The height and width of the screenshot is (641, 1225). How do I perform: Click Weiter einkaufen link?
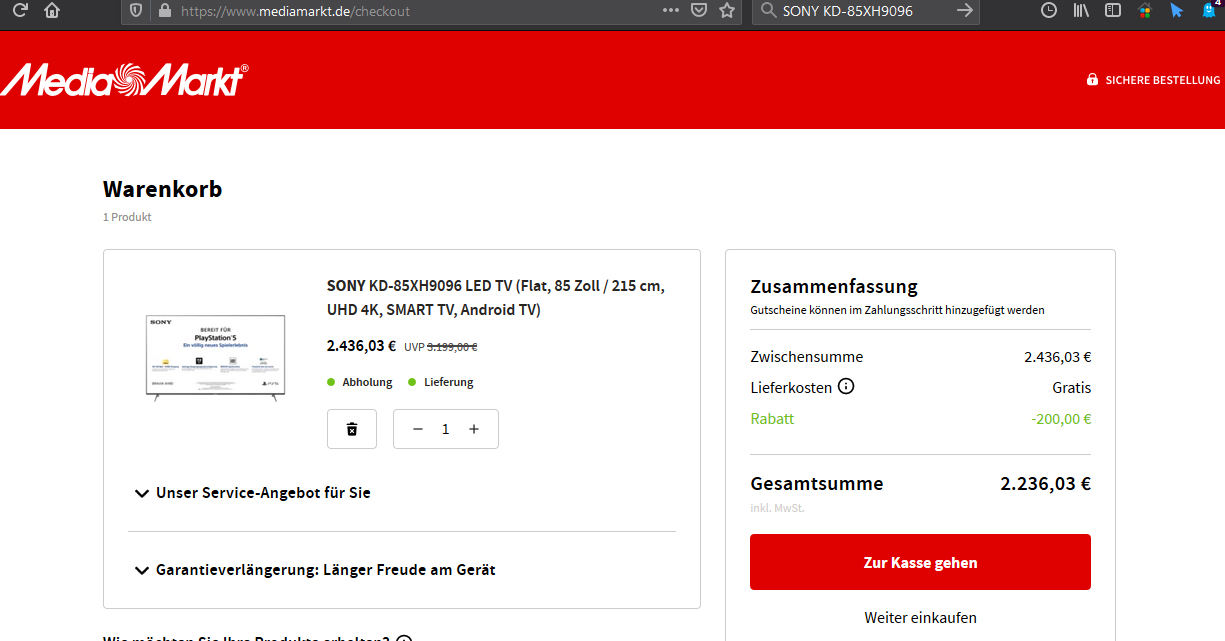pyautogui.click(x=920, y=618)
